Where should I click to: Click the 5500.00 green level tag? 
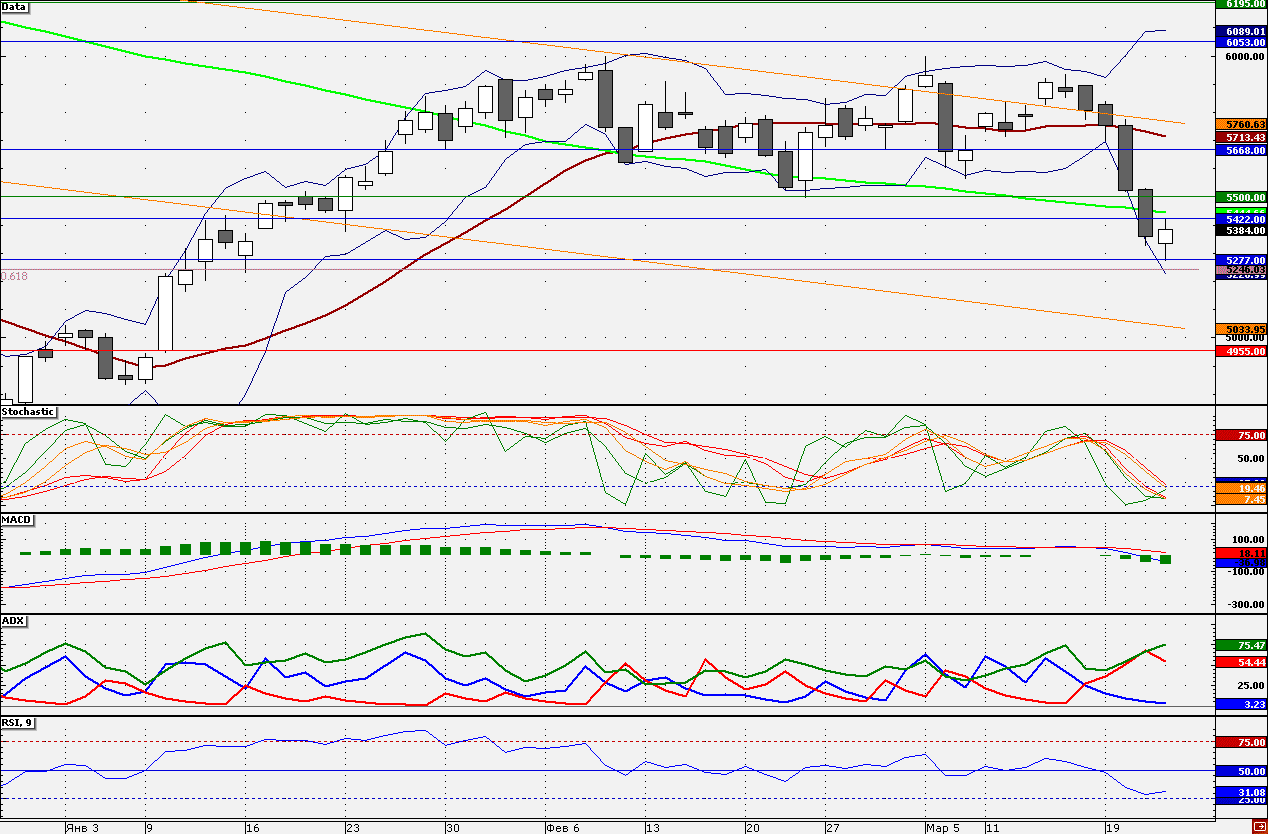tap(1241, 198)
